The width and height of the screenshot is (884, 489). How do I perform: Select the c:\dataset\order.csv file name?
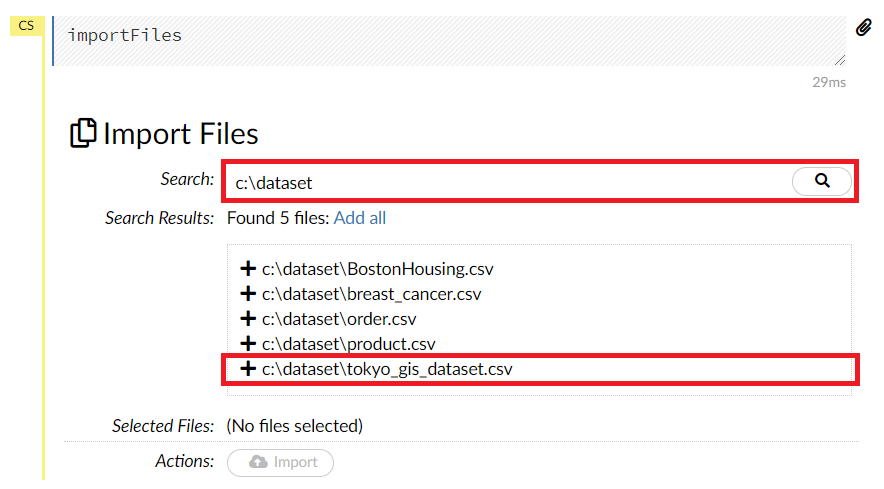pos(339,319)
